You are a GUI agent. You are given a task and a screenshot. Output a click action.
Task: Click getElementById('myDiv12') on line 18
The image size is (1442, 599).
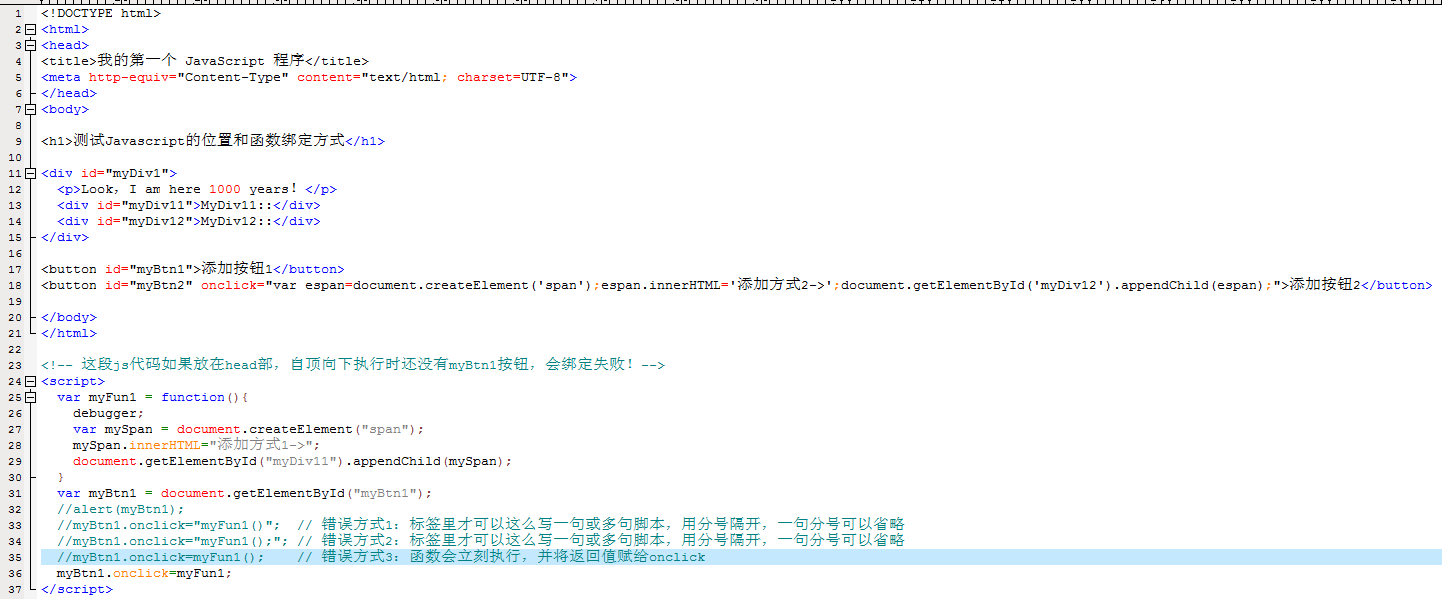click(x=1009, y=286)
